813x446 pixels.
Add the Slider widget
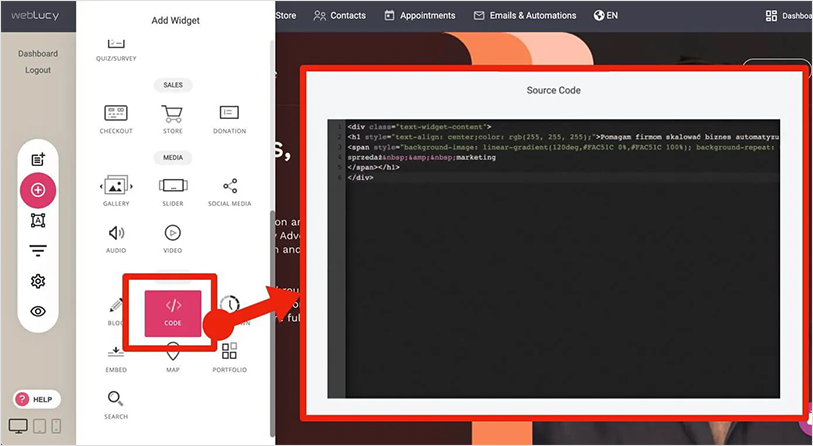point(173,191)
